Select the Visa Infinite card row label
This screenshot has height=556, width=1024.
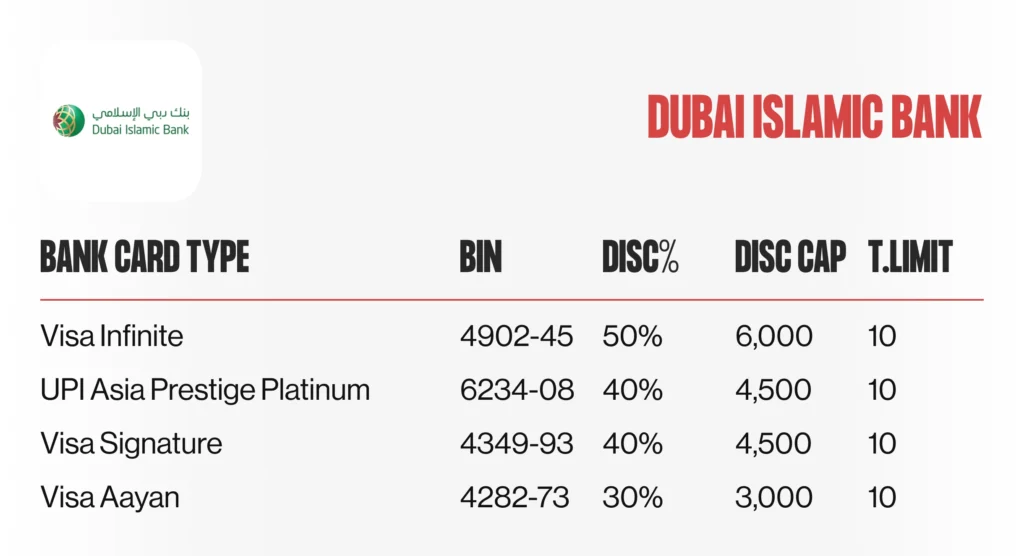(112, 336)
